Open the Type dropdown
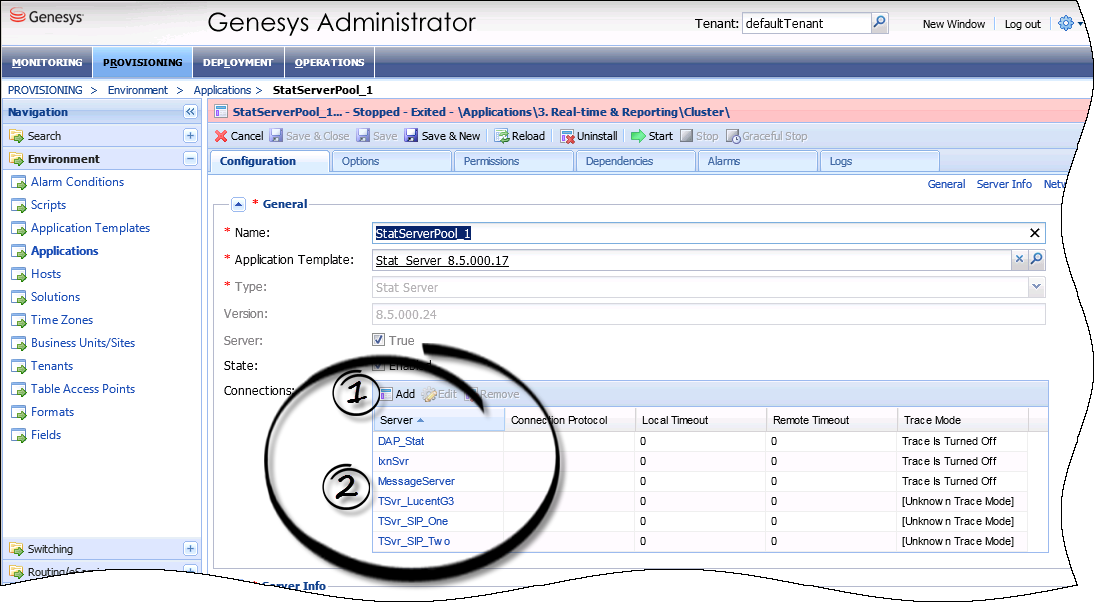The width and height of the screenshot is (1095, 603). [x=1036, y=287]
